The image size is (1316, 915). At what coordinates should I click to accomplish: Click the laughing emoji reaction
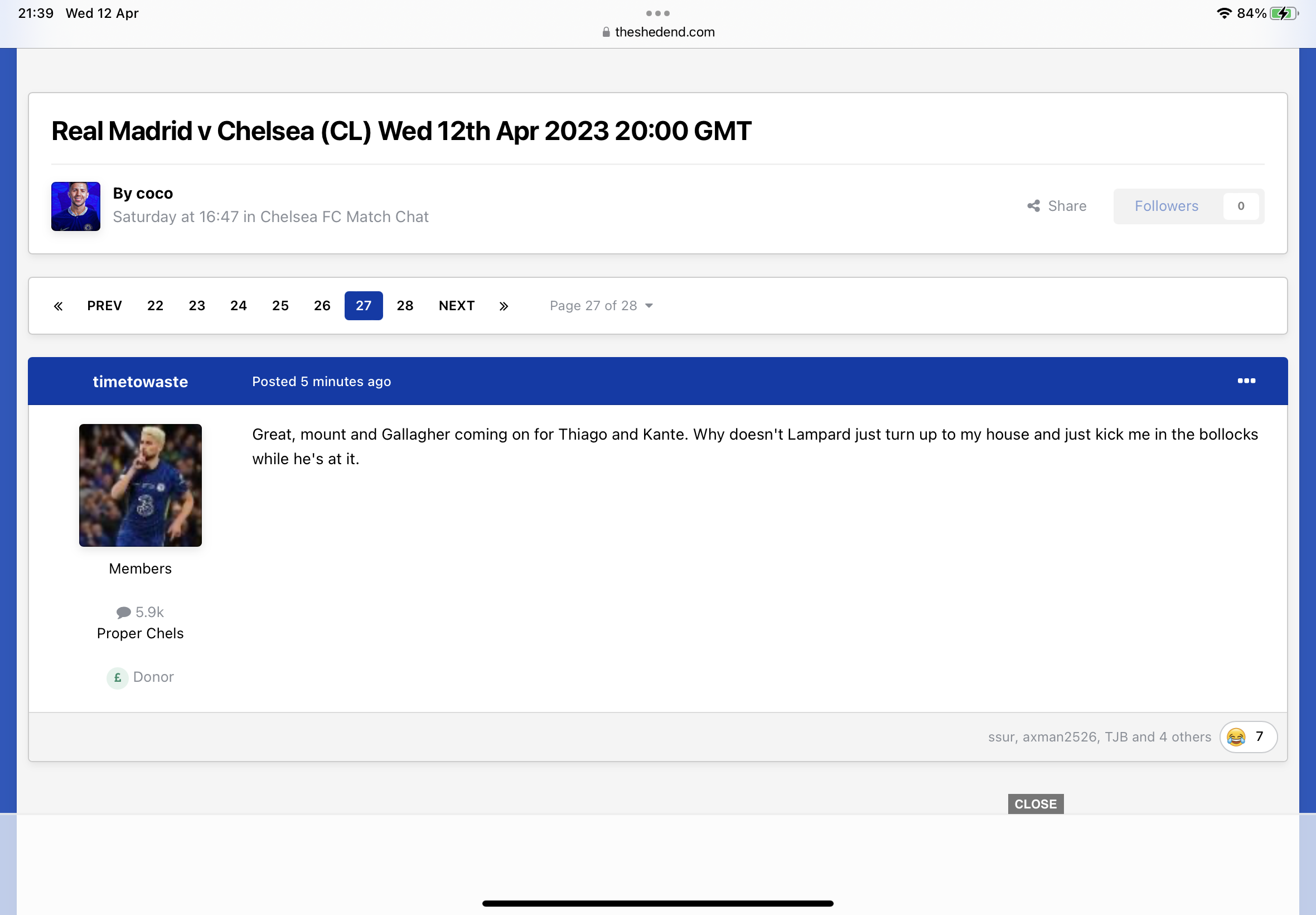[1236, 736]
